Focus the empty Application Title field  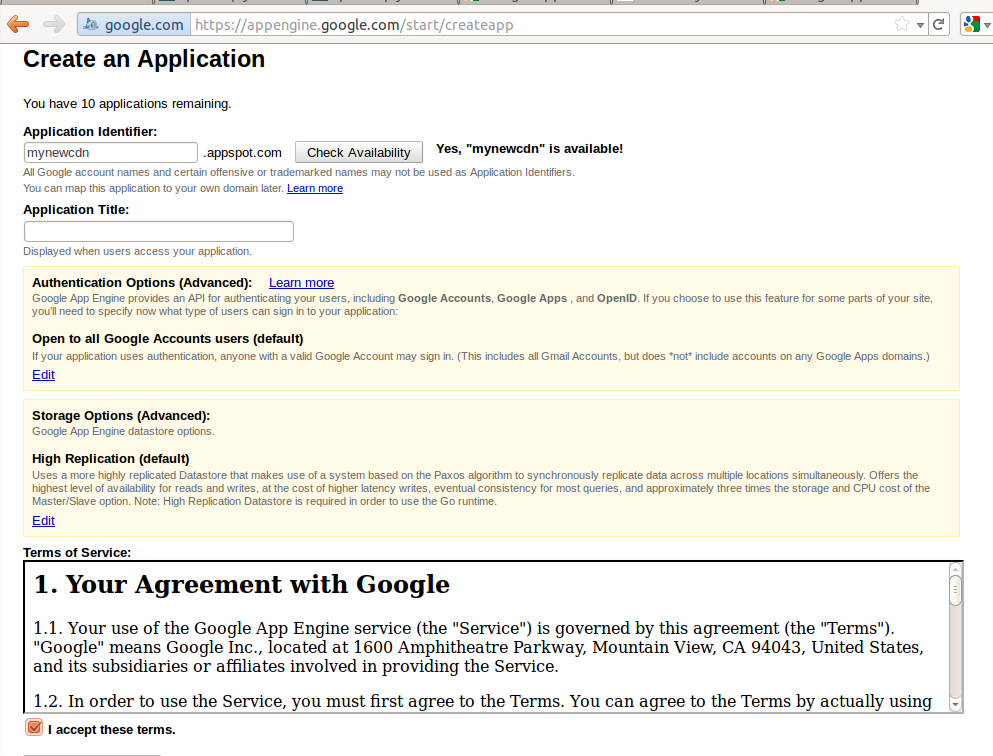pyautogui.click(x=159, y=231)
